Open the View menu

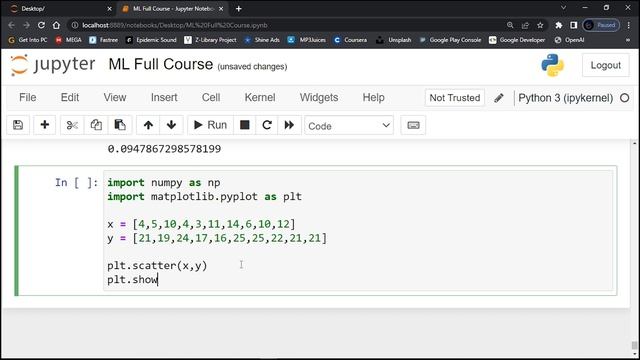pyautogui.click(x=115, y=98)
